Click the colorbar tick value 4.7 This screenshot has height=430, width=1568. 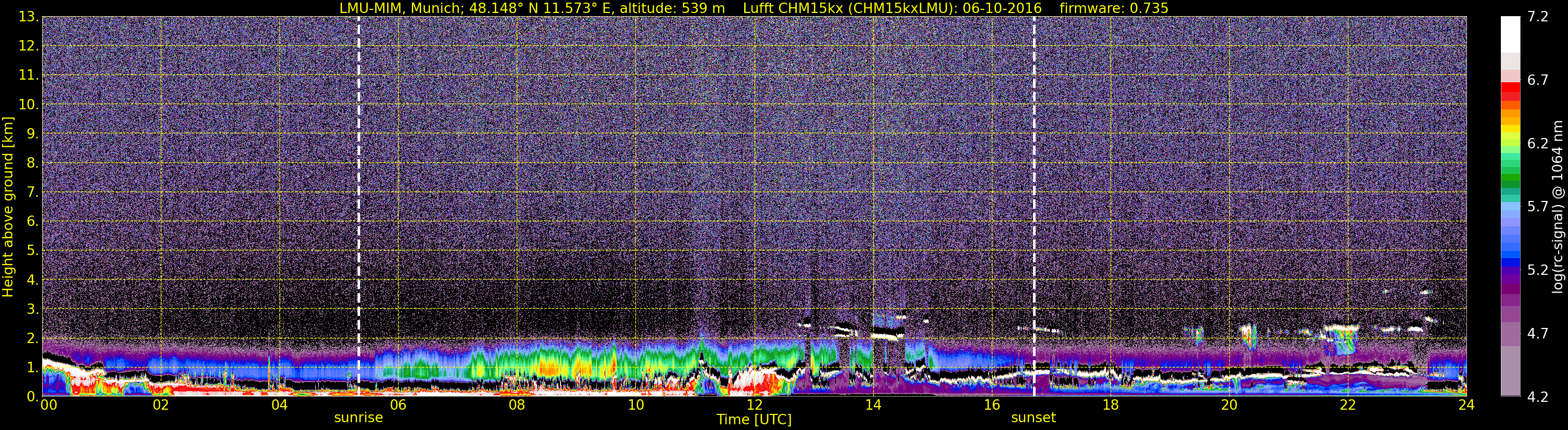coord(1538,333)
